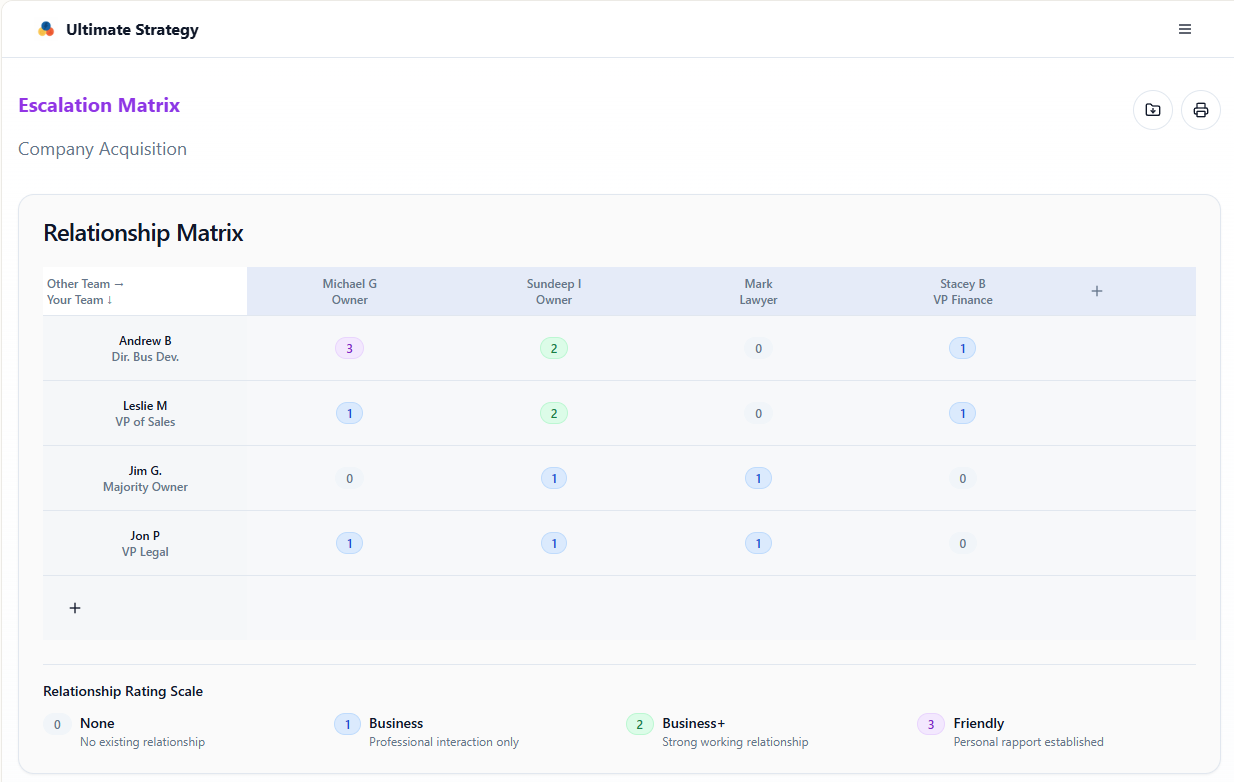Select the Michael G Owner column header
Viewport: 1234px width, 782px height.
[x=349, y=291]
